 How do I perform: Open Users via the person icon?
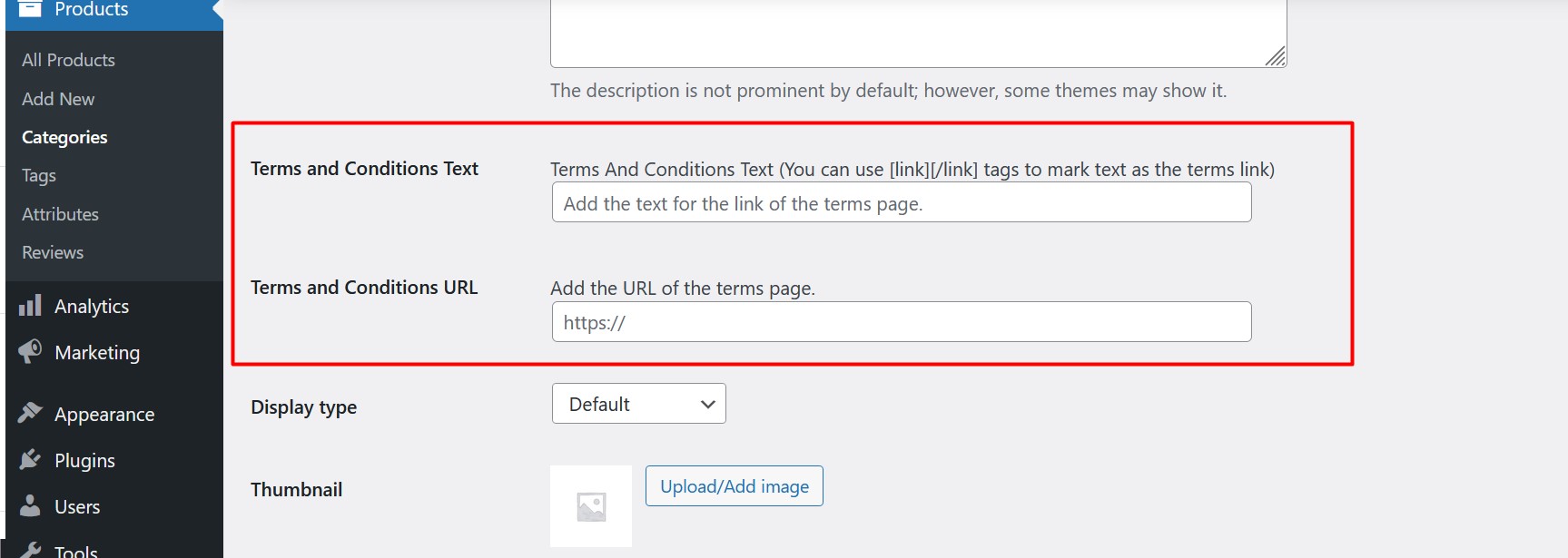click(30, 506)
